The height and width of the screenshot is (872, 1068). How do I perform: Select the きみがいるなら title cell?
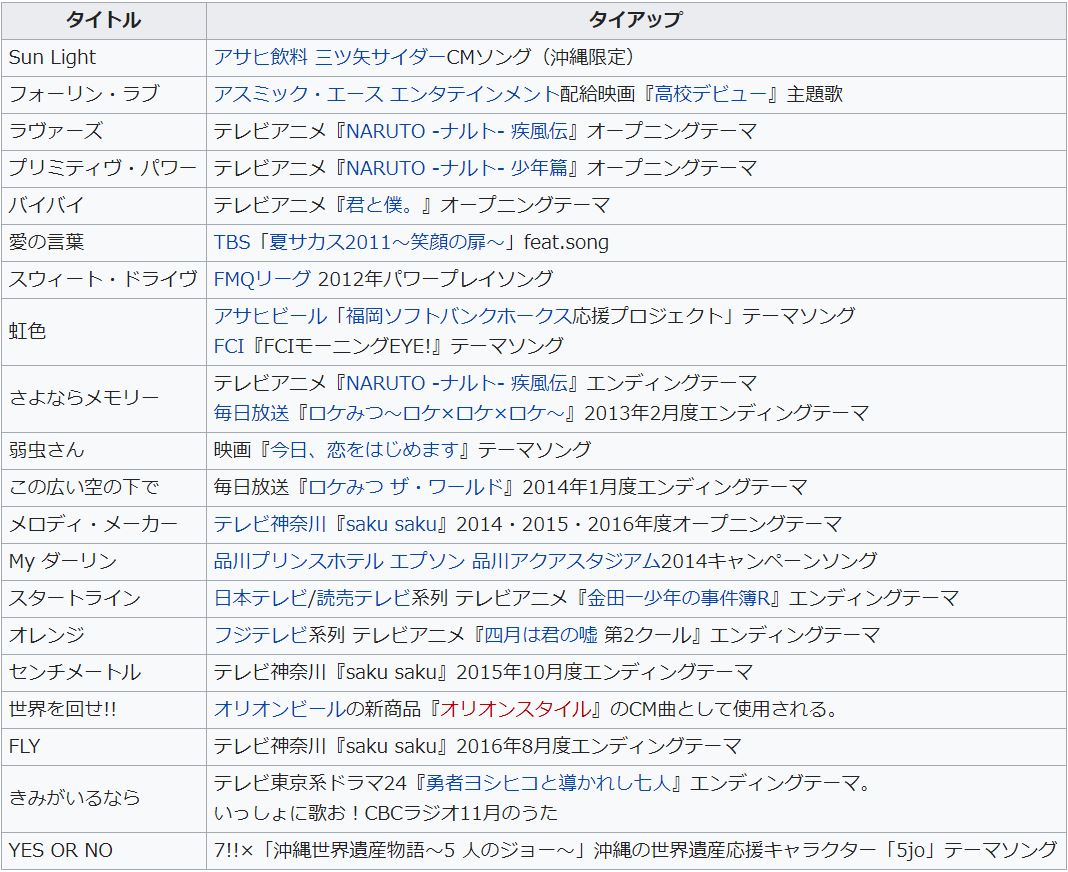click(x=104, y=798)
